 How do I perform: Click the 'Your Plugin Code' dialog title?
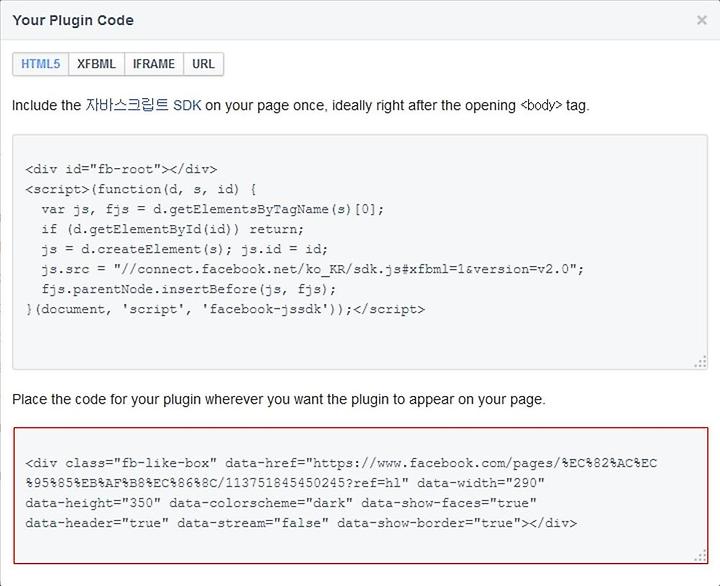point(73,20)
